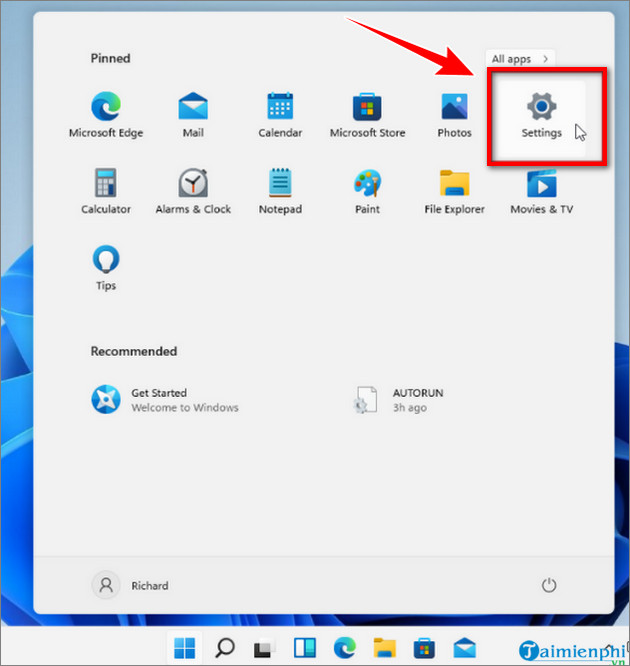Open File Explorer from the taskbar
This screenshot has height=666, width=630.
click(x=384, y=648)
